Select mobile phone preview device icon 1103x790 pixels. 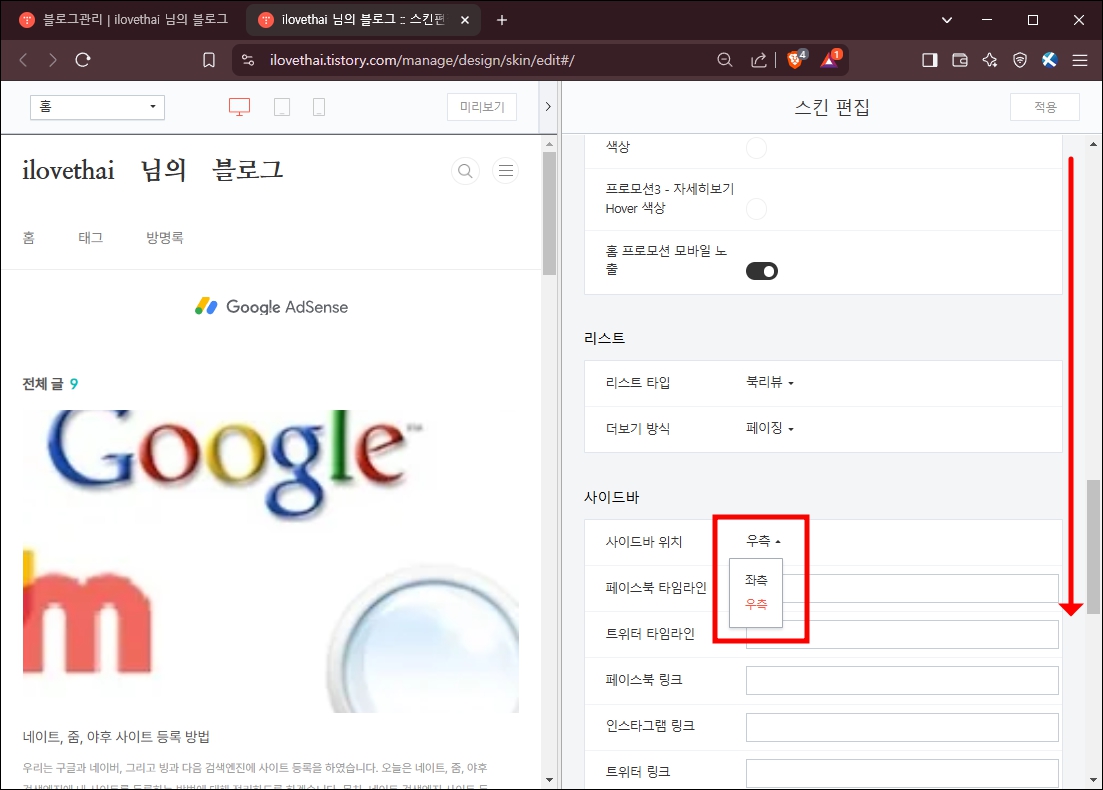(x=319, y=107)
